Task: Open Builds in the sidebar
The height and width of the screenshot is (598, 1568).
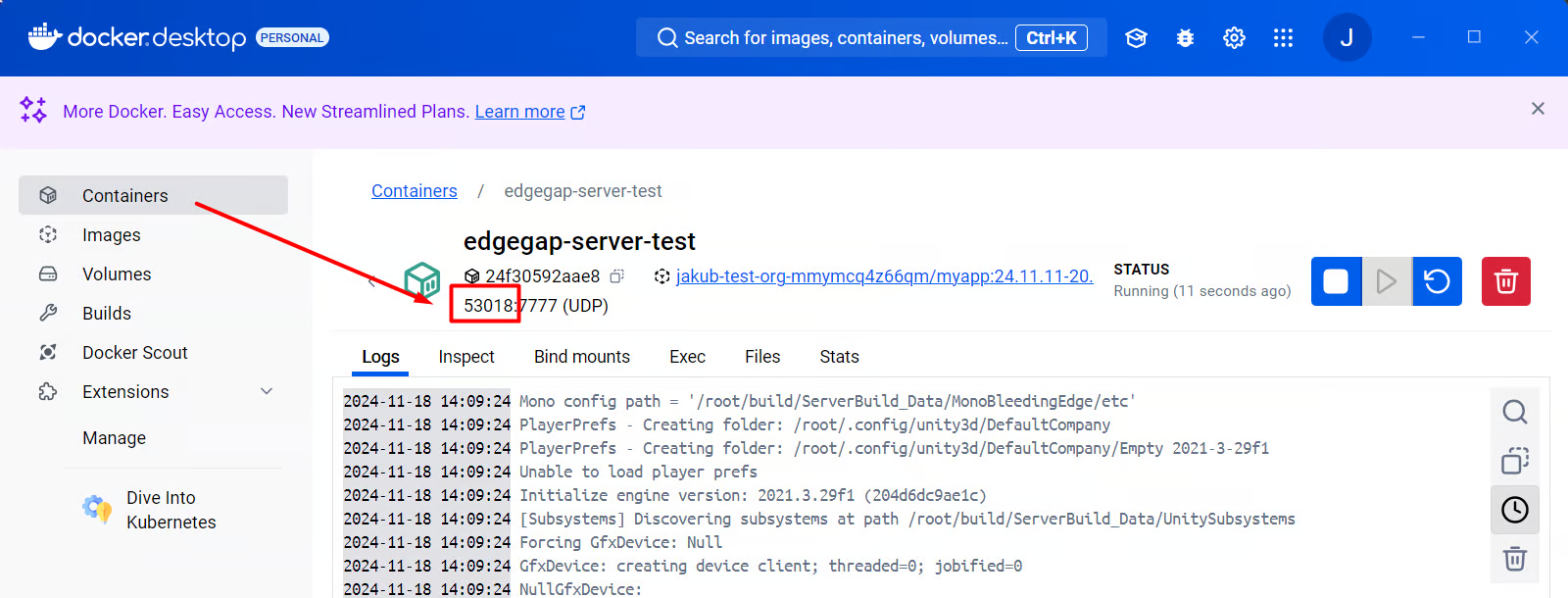Action: pos(153,314)
